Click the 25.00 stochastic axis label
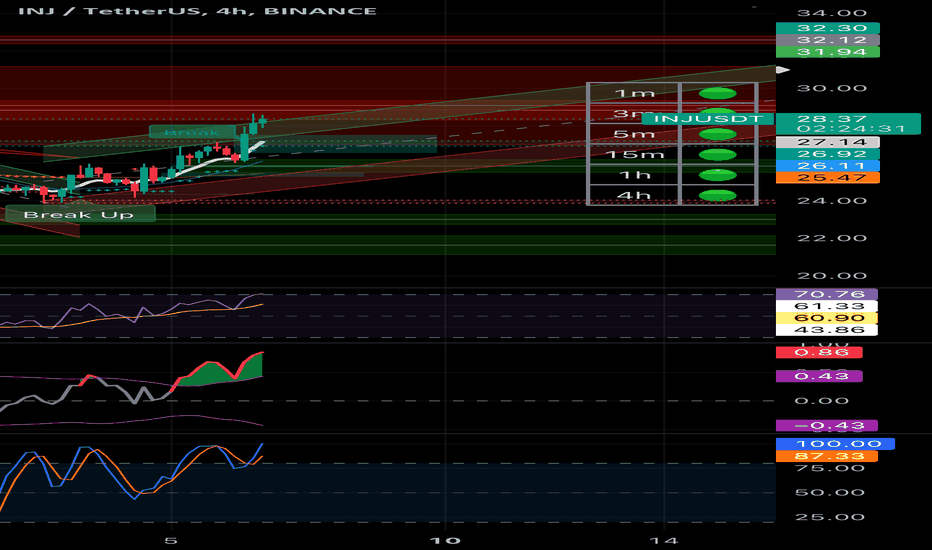Viewport: 932px width, 550px height. (x=830, y=517)
